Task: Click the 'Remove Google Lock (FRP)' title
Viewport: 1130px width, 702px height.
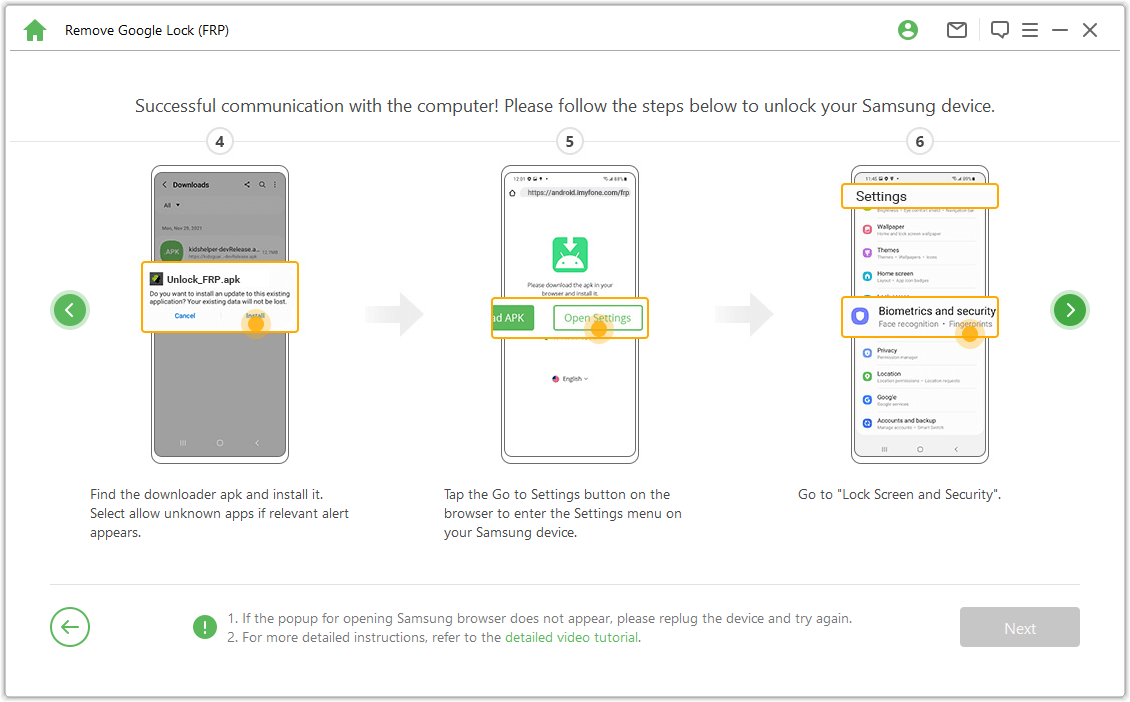Action: point(147,30)
